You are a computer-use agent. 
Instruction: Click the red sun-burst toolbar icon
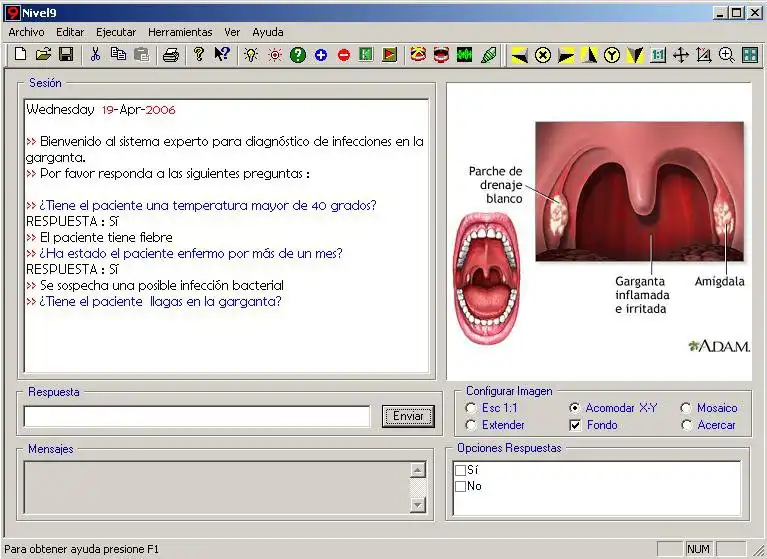[275, 55]
